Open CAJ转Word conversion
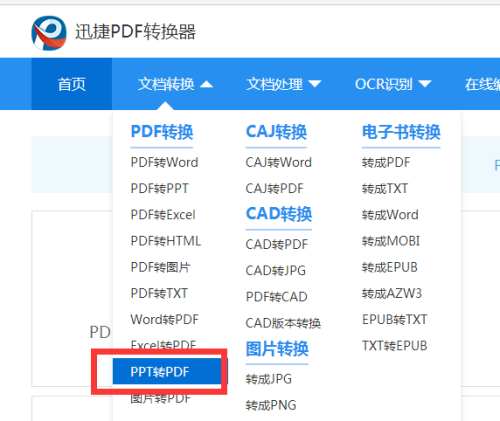 (x=279, y=162)
